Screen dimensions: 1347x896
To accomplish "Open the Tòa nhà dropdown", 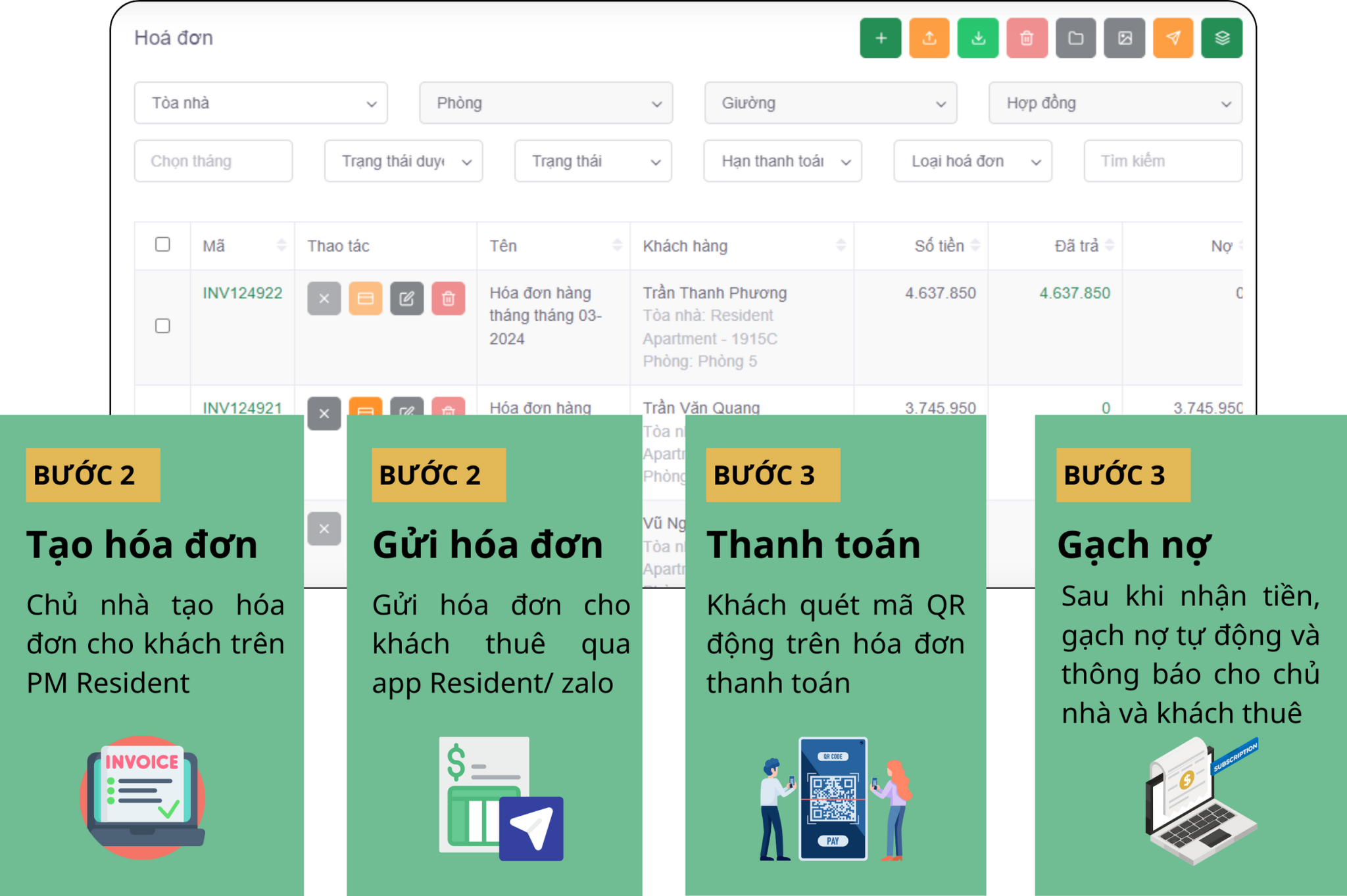I will coord(260,103).
